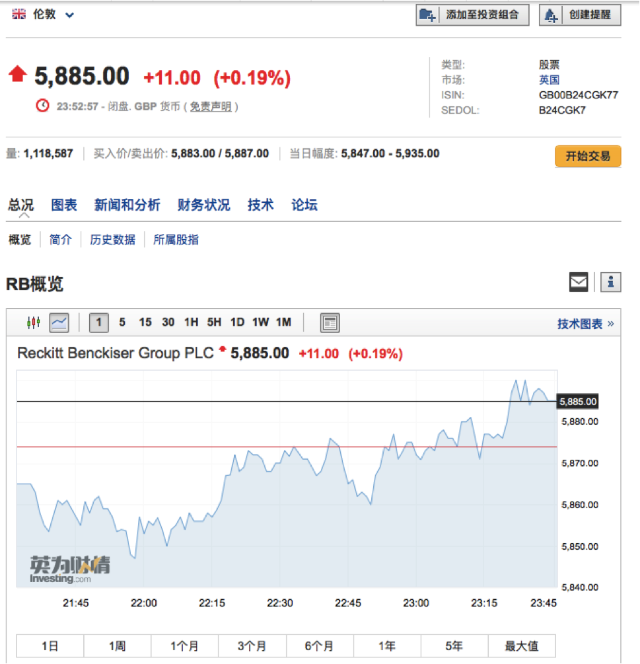Open the 所属股指 sub-tab
The width and height of the screenshot is (640, 664).
[x=176, y=240]
